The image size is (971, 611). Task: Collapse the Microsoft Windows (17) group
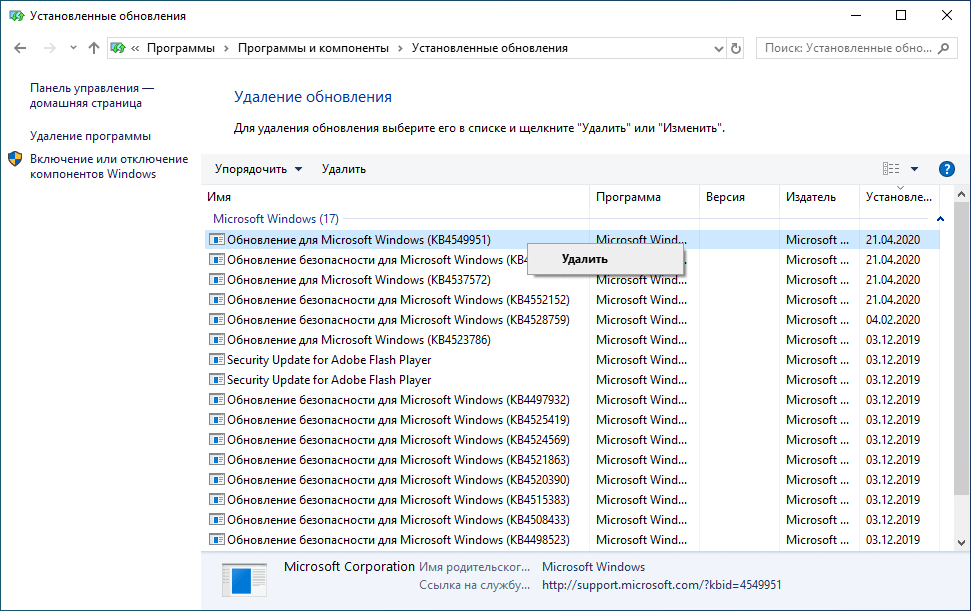pyautogui.click(x=940, y=219)
